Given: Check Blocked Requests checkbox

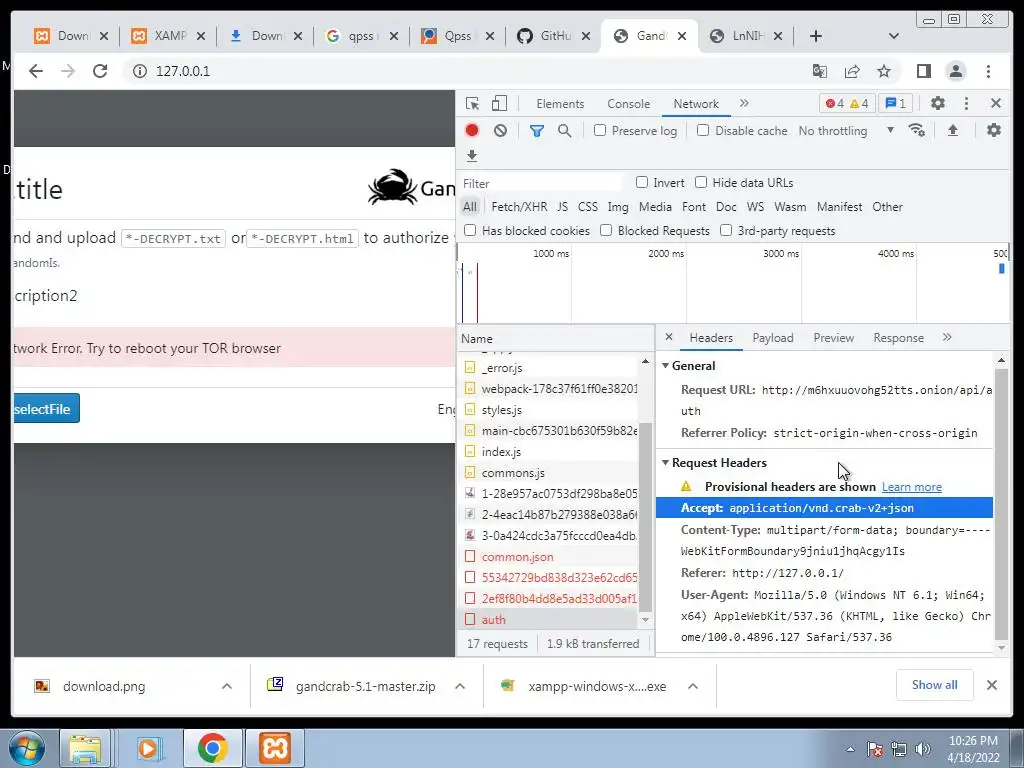Looking at the screenshot, I should pos(606,230).
